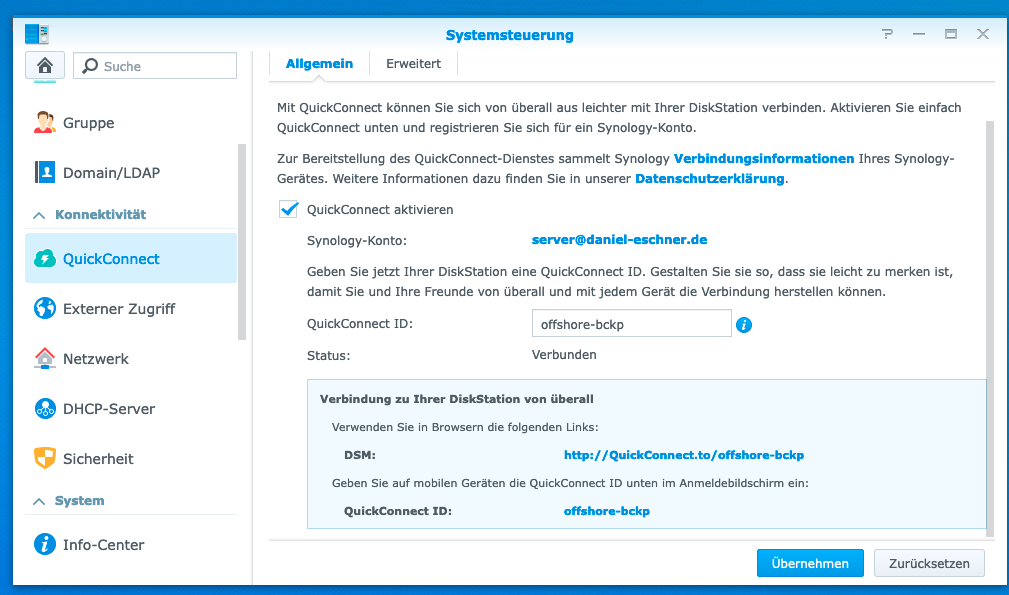Select the QuickConnect cloud icon
This screenshot has height=595, width=1009.
click(45, 259)
